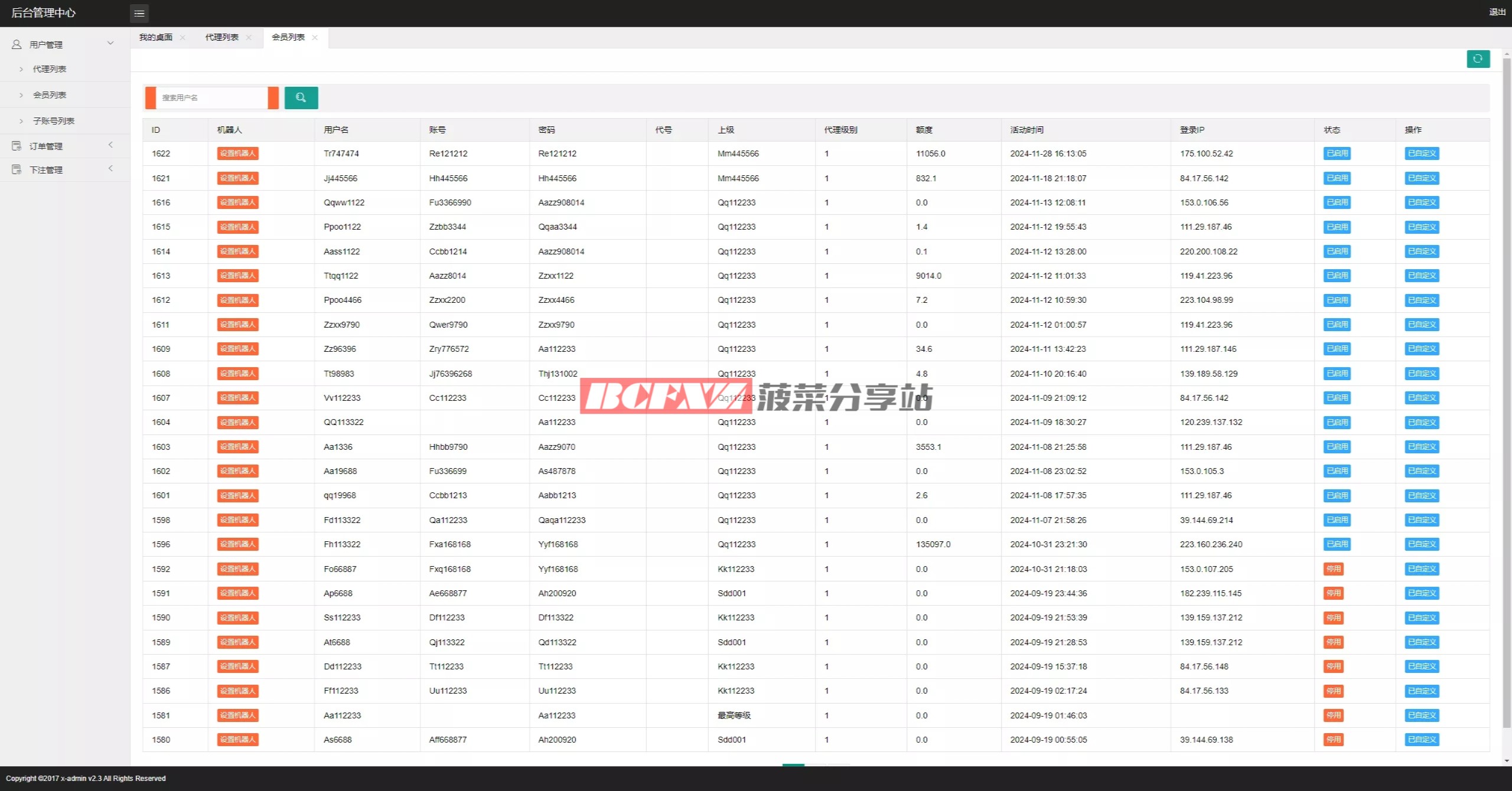Click the hamburger menu icon in header
Screen dimensions: 1512x791
point(139,13)
